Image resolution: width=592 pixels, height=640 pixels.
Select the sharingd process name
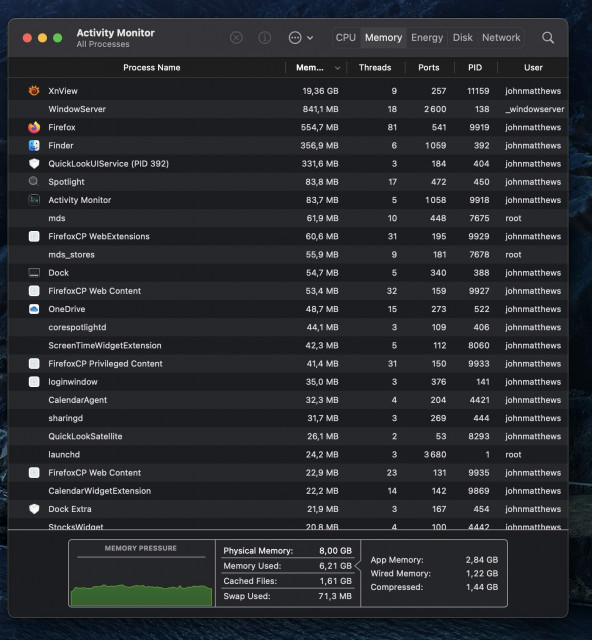click(x=65, y=418)
